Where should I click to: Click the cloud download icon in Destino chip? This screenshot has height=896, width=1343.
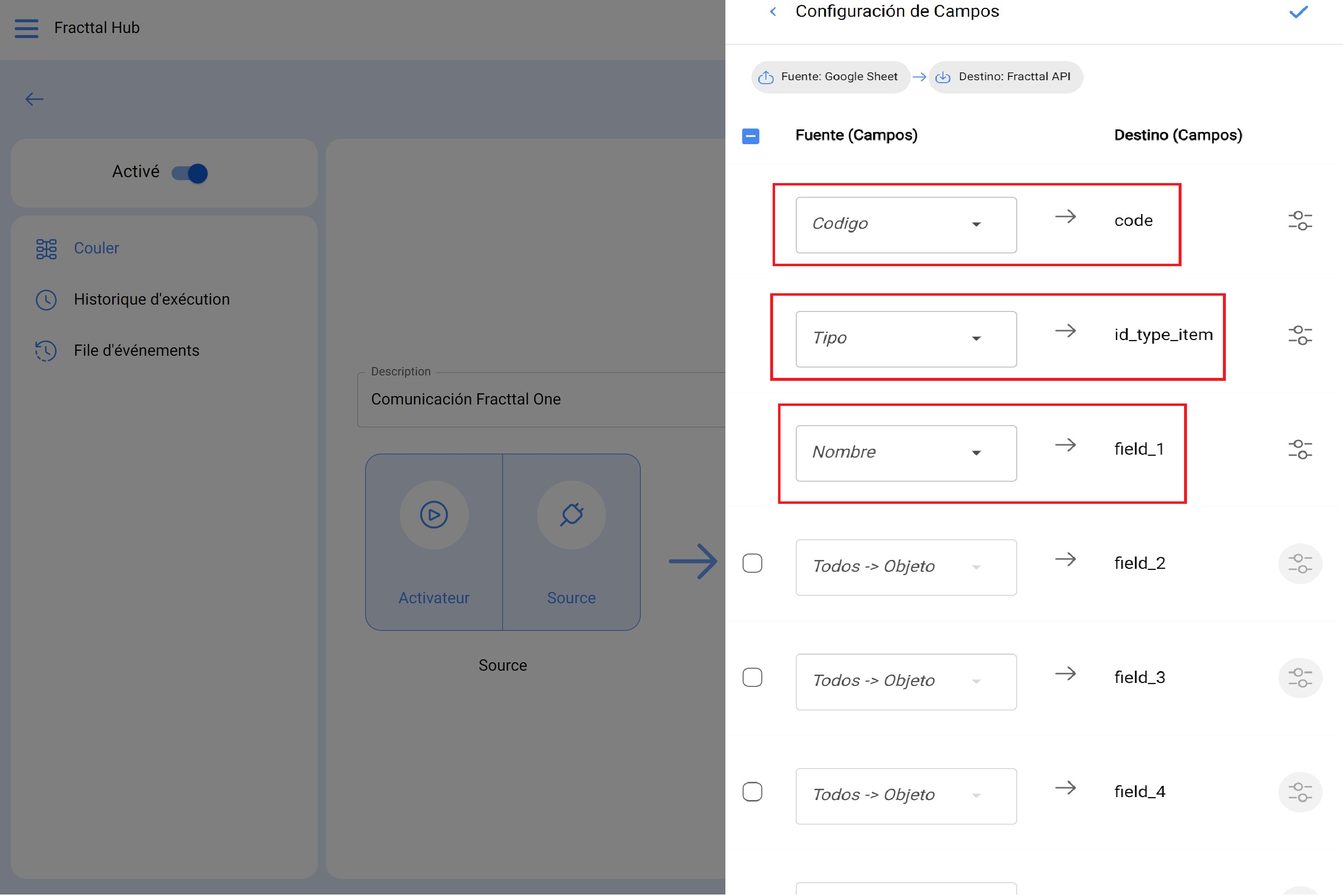[943, 77]
